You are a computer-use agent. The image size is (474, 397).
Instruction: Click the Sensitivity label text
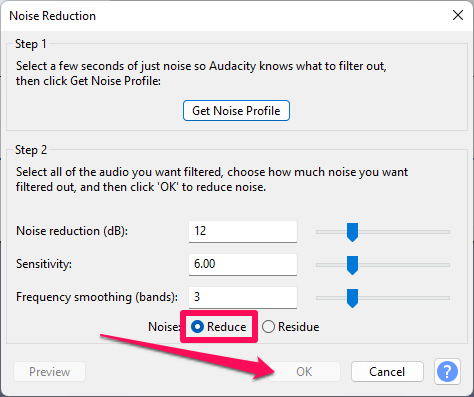point(44,264)
